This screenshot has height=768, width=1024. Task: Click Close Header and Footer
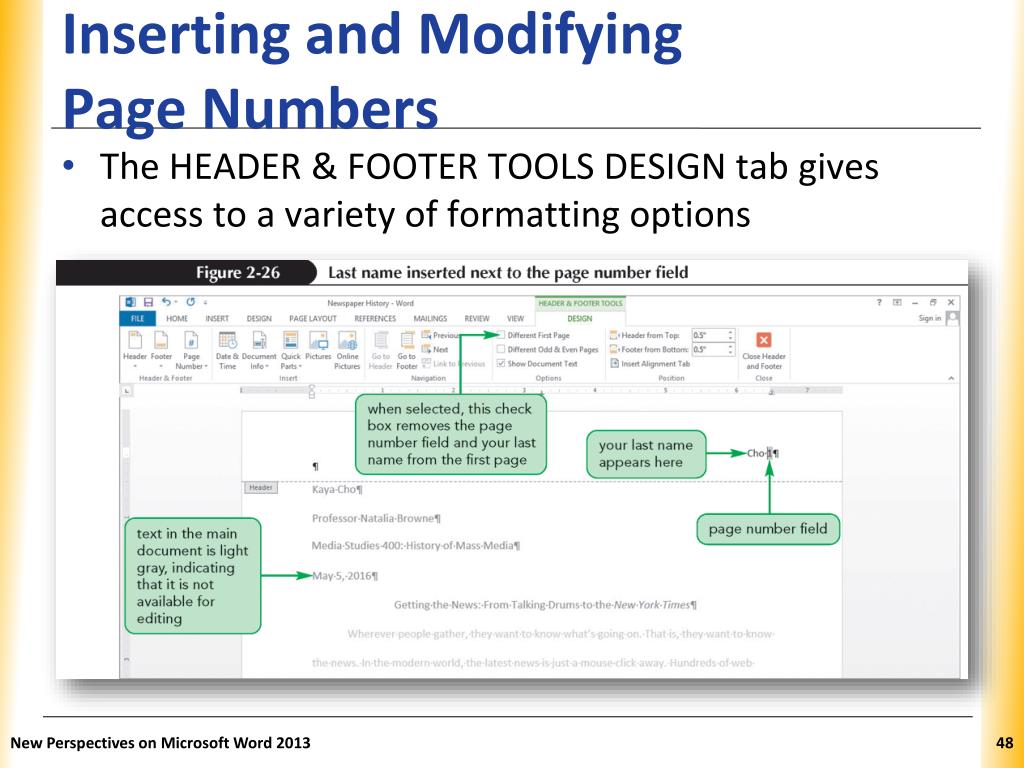pos(763,351)
